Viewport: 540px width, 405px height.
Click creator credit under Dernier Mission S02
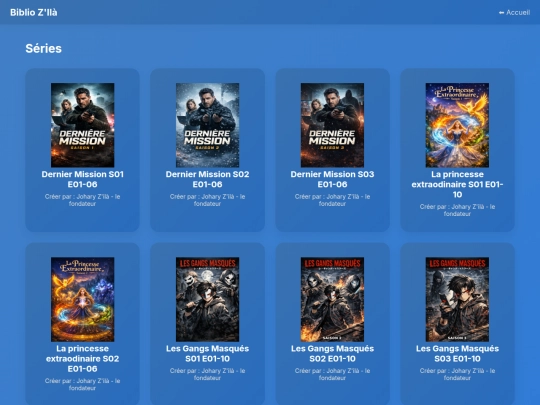click(207, 200)
